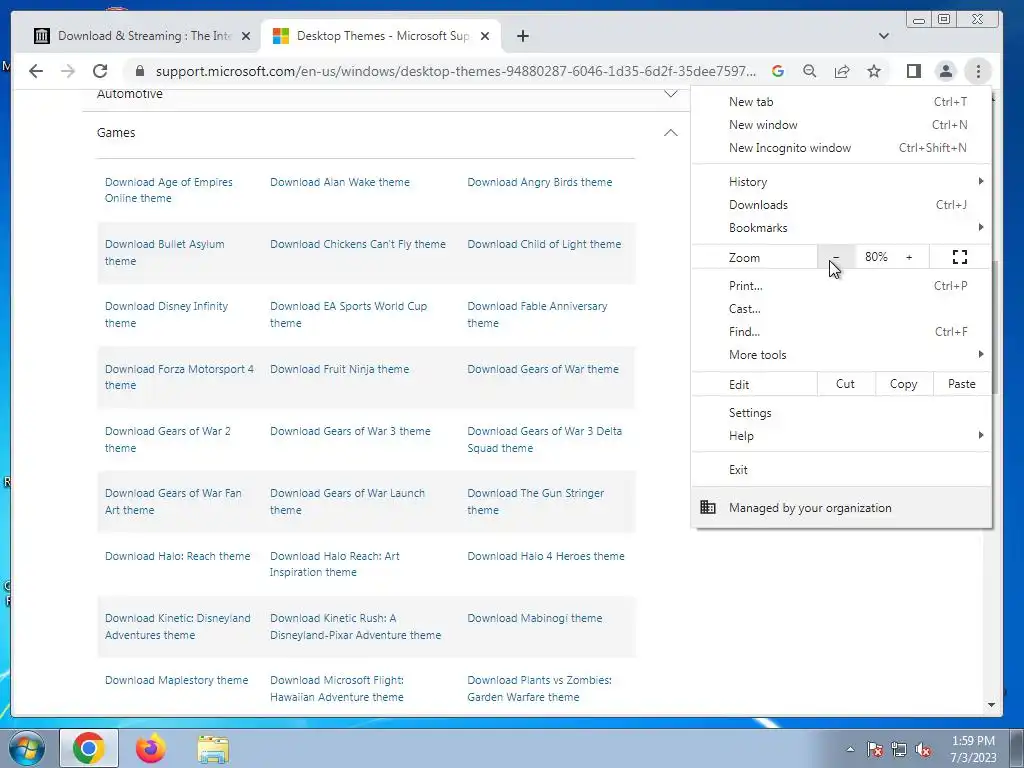Click the three-dot Chrome menu icon
This screenshot has width=1024, height=768.
[x=978, y=71]
